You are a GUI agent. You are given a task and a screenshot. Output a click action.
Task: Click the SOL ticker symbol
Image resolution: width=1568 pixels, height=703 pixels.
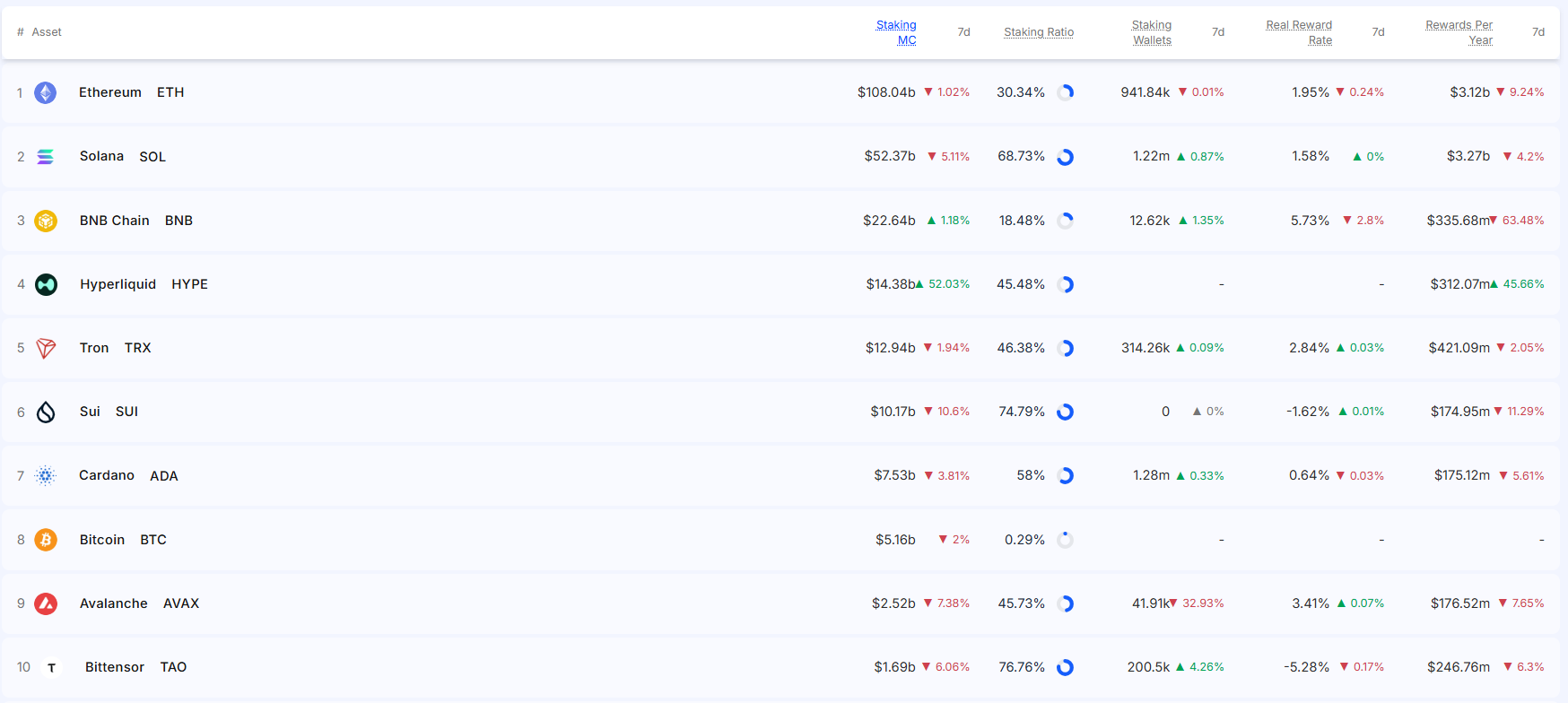(x=152, y=157)
